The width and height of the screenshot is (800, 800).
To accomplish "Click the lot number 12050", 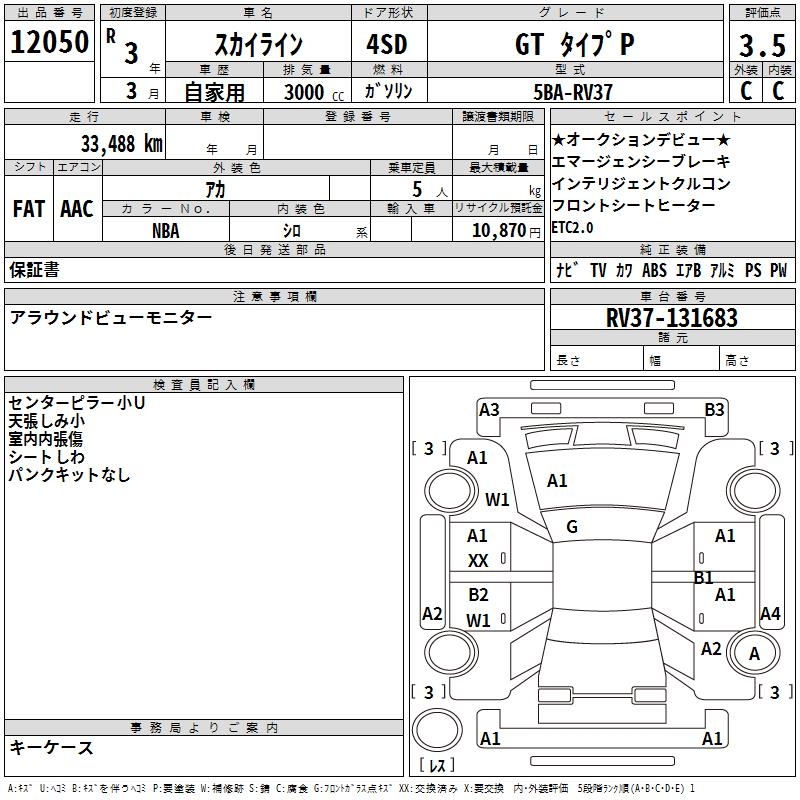I will pos(49,42).
